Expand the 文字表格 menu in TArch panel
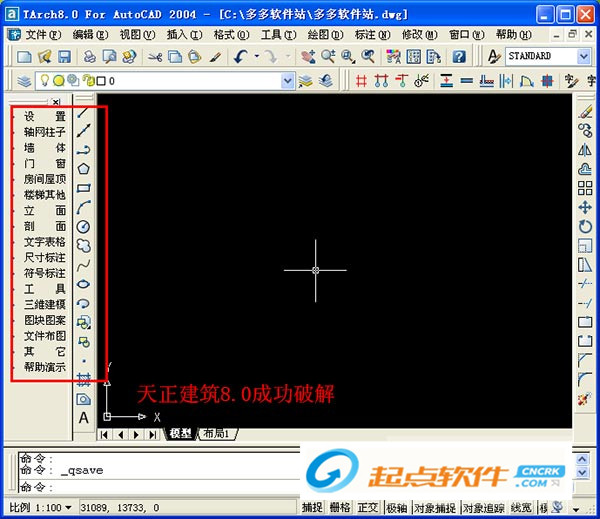The height and width of the screenshot is (519, 600). [x=44, y=242]
